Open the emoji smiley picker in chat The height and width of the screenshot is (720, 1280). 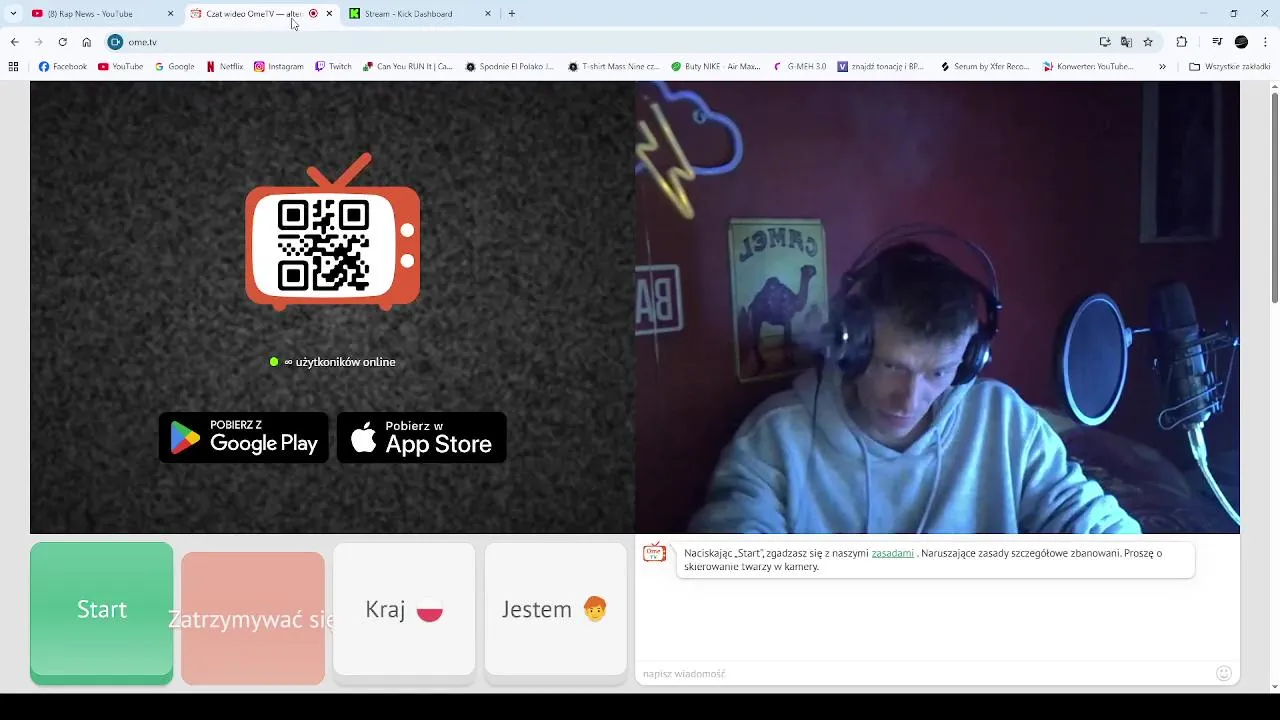1224,674
